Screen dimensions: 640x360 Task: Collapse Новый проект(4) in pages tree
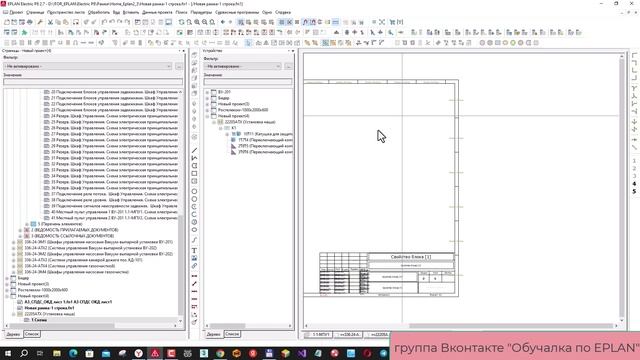click(7, 296)
